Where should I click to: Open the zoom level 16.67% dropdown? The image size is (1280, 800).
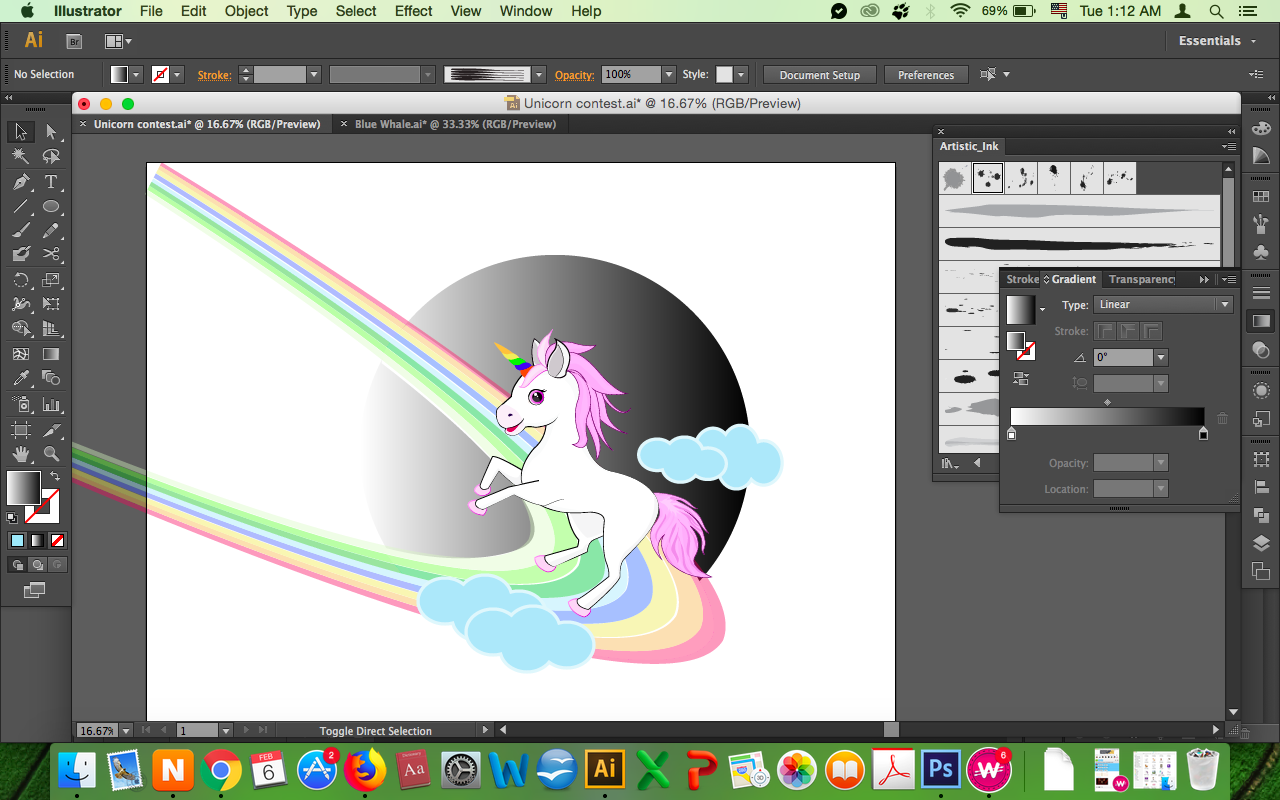pyautogui.click(x=125, y=731)
